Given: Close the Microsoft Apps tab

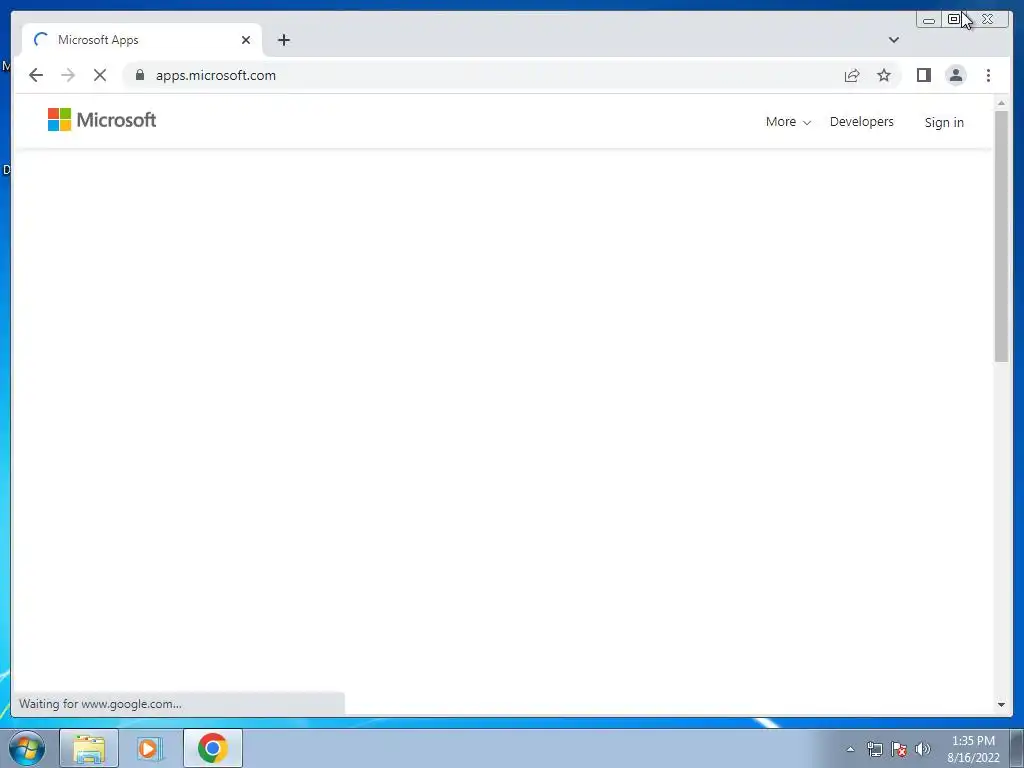Looking at the screenshot, I should point(246,40).
